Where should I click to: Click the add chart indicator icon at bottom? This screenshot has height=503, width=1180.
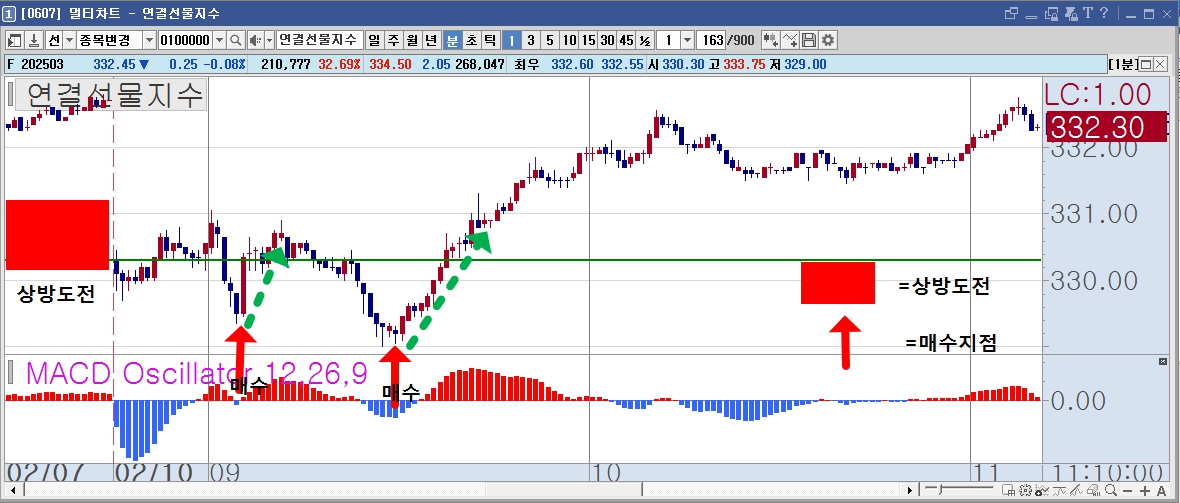pos(1042,490)
